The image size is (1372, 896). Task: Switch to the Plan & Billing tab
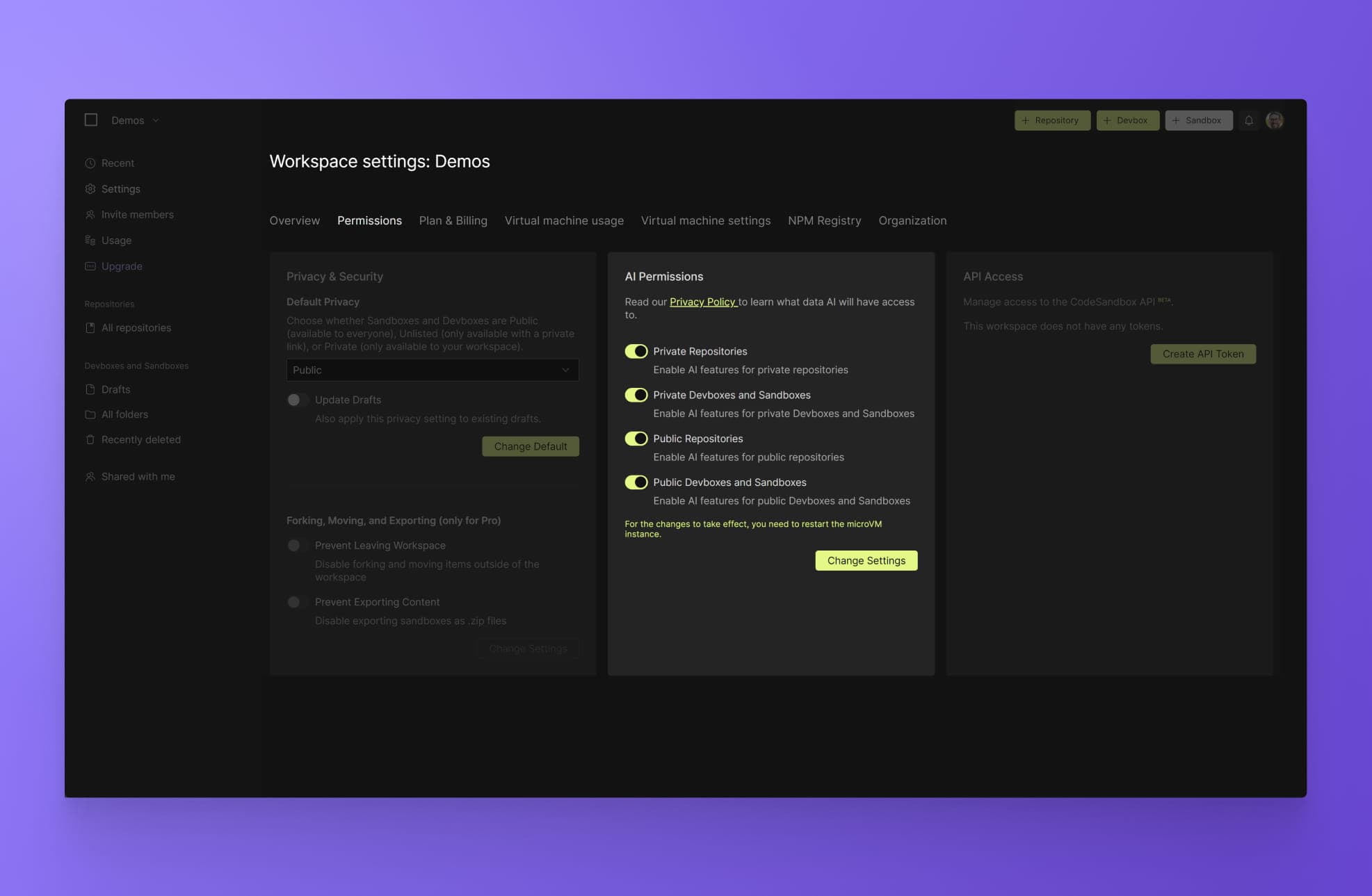click(x=453, y=220)
